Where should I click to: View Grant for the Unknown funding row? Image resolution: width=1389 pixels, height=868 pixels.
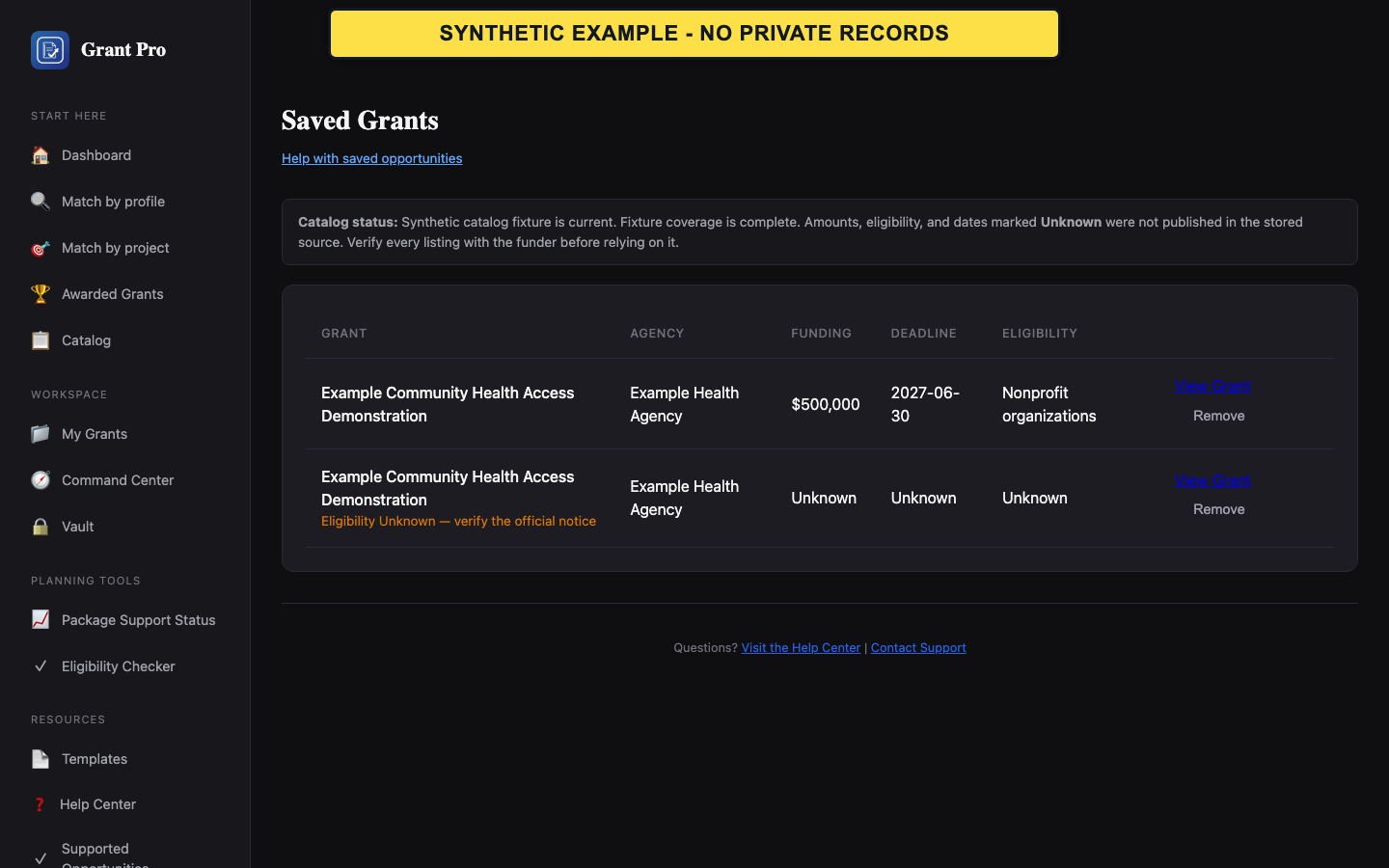click(1212, 480)
